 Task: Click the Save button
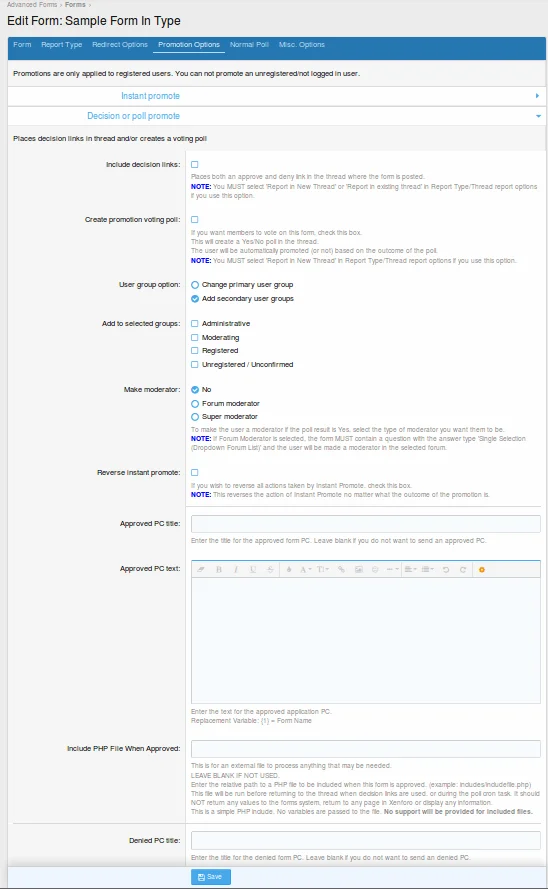210,877
